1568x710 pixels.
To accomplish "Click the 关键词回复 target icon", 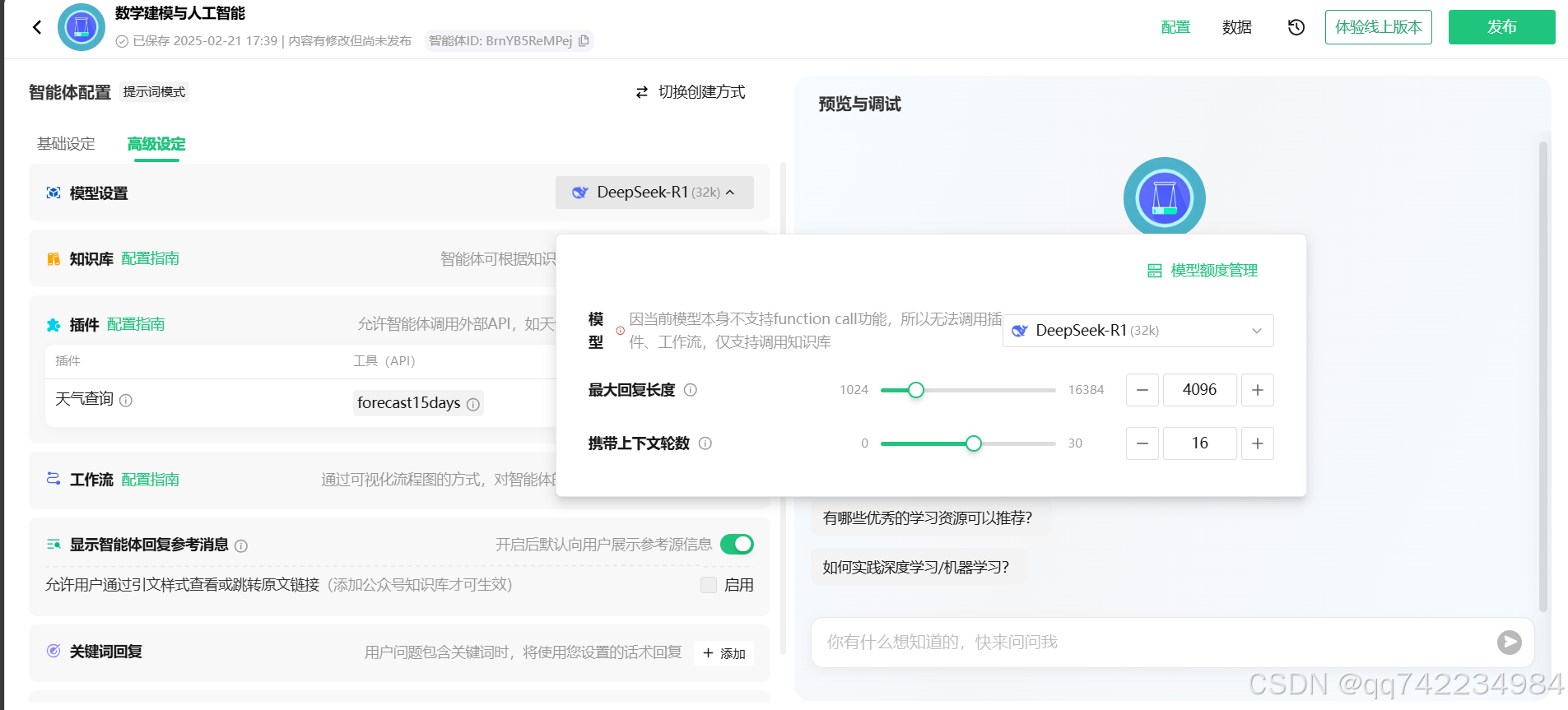I will [x=54, y=651].
